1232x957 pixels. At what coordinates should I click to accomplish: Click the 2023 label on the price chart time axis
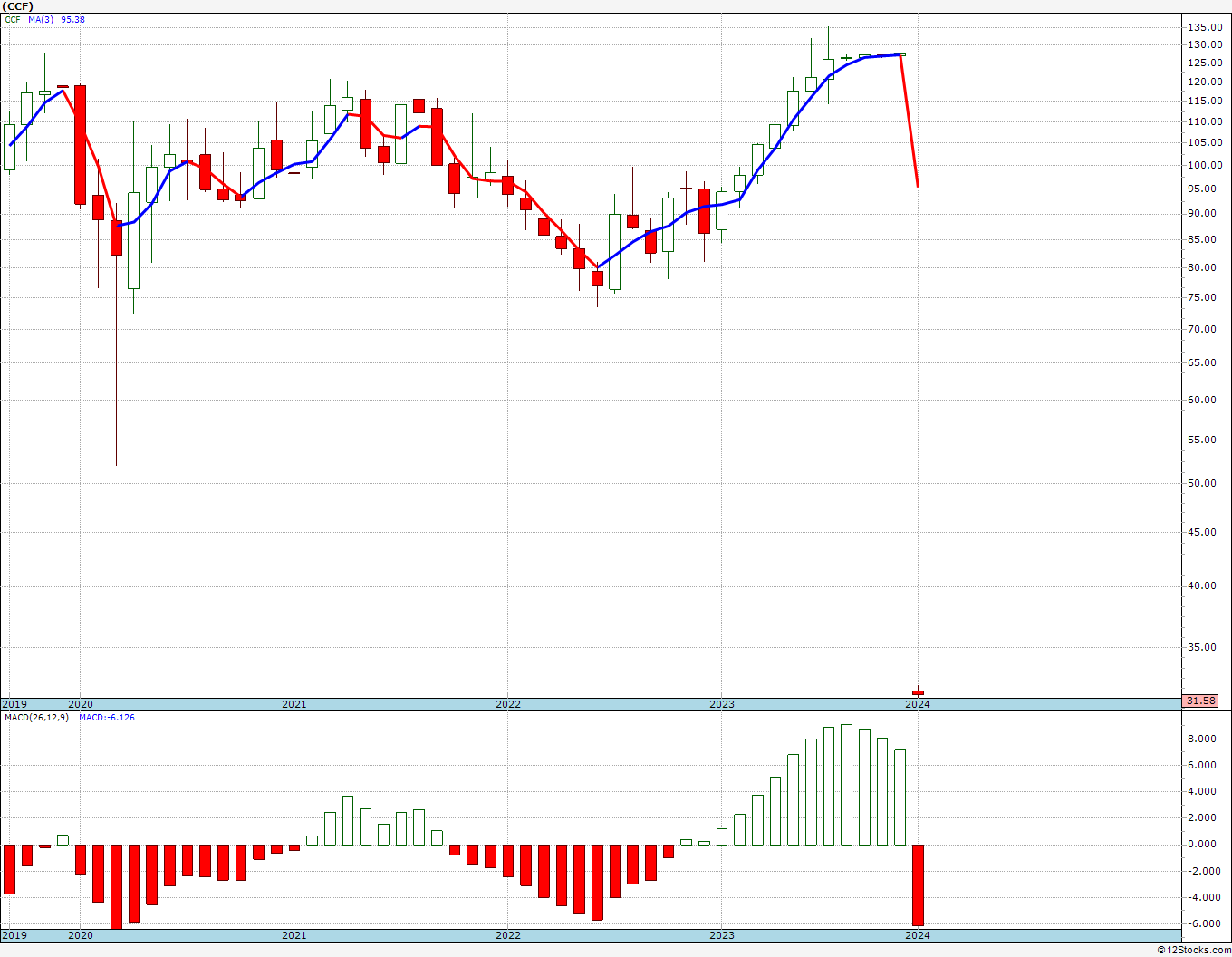coord(722,704)
